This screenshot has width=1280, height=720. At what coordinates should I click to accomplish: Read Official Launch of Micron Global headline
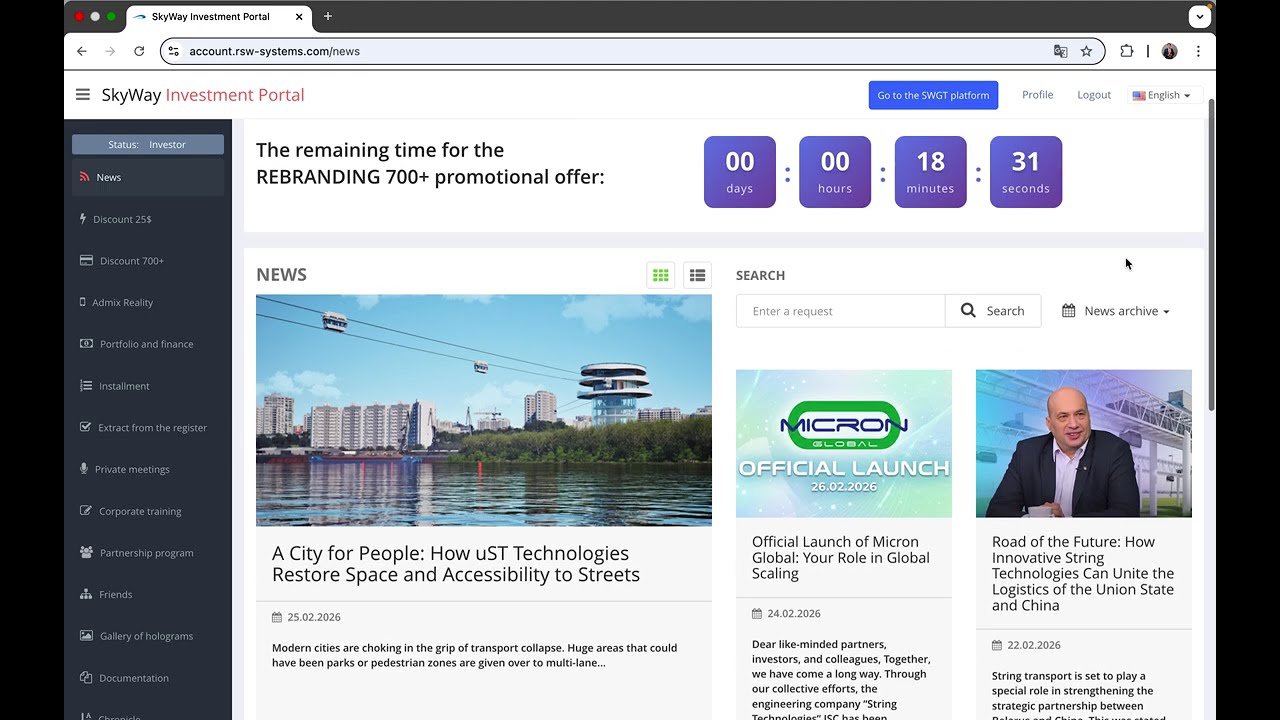[x=841, y=558]
